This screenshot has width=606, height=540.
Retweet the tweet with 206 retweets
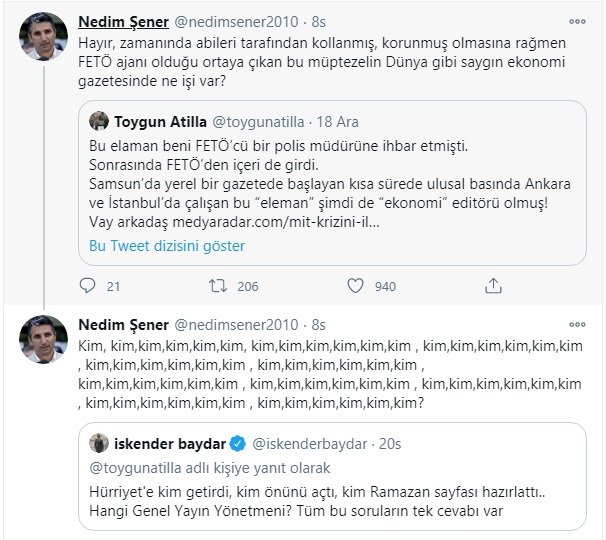tap(215, 286)
